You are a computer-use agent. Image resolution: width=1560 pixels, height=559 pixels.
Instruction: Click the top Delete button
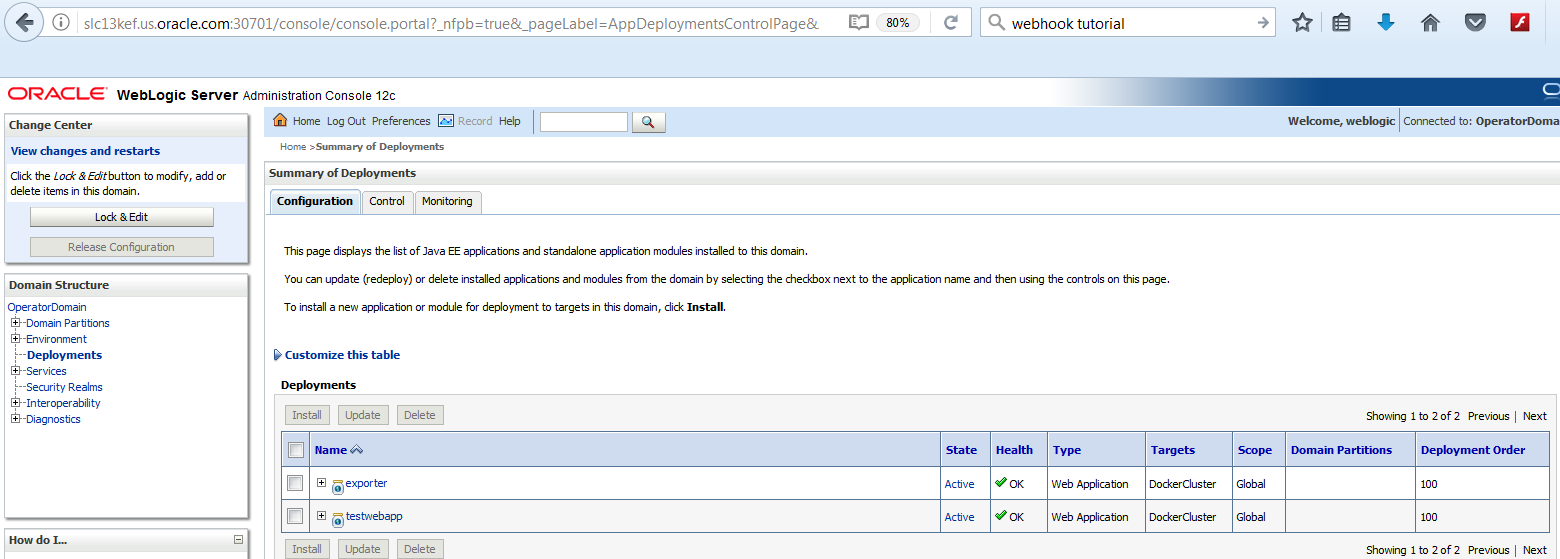point(420,415)
